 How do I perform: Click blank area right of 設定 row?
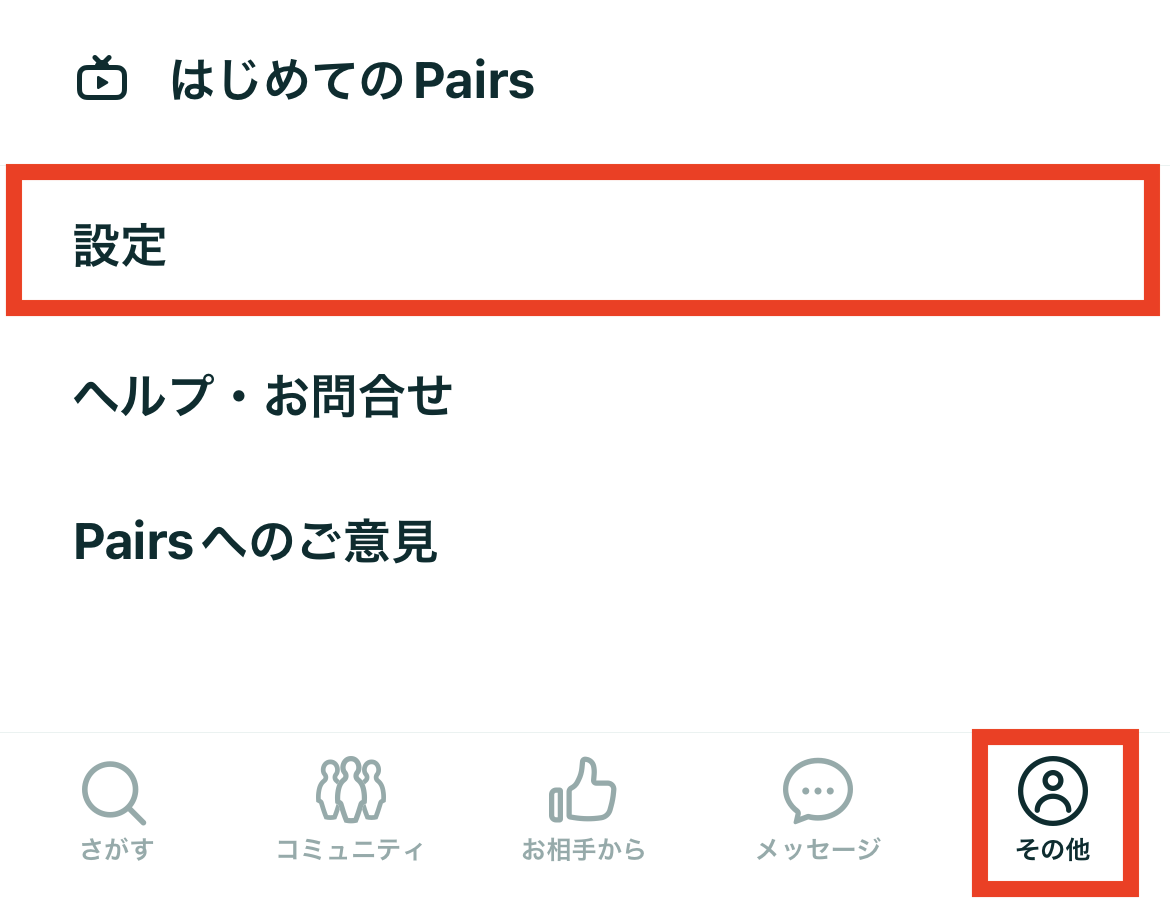657,240
